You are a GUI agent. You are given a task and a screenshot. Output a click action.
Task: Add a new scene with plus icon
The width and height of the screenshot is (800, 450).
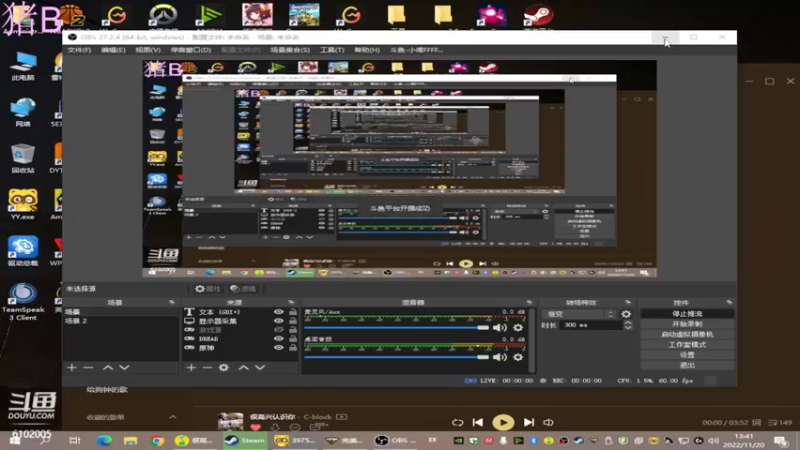pos(71,367)
